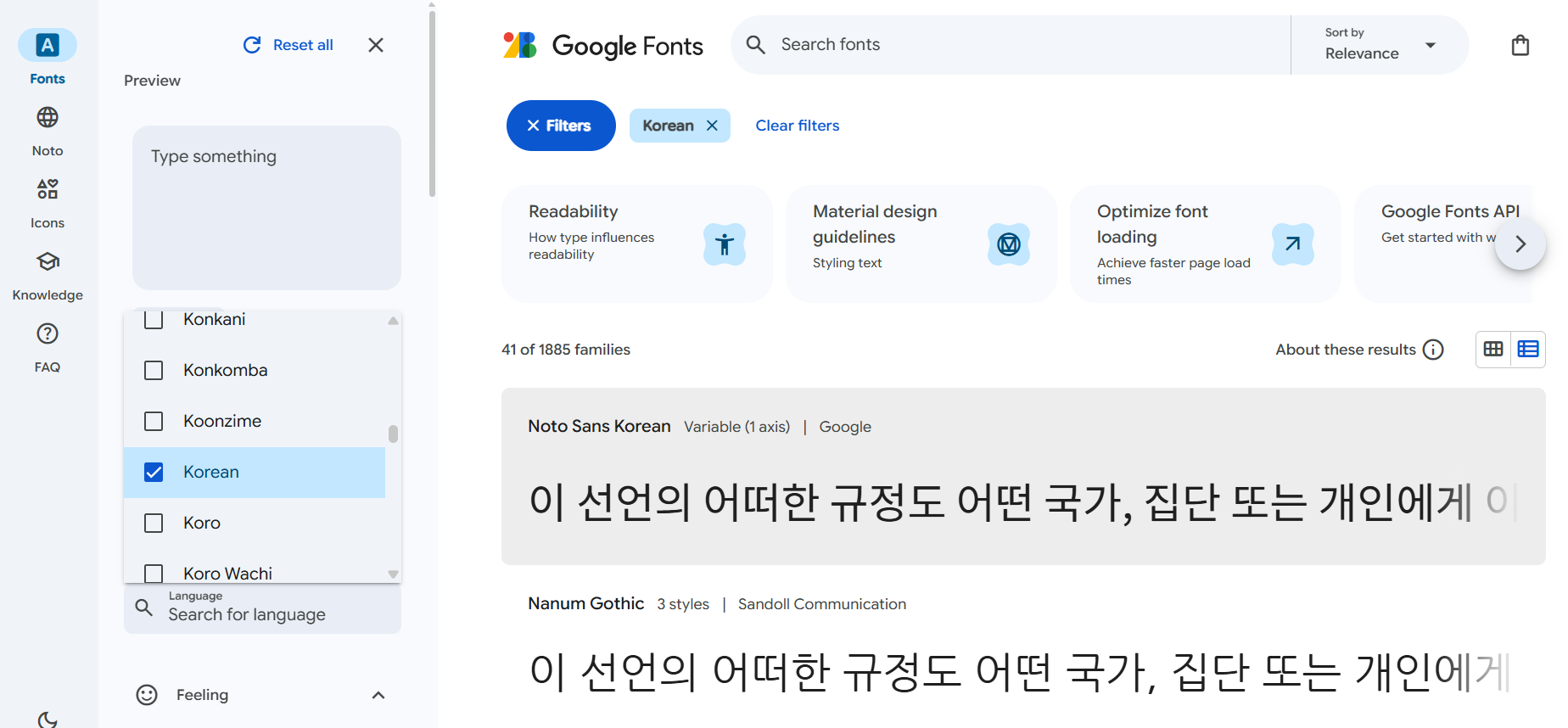Open Optimize font loading card
The image size is (1568, 728).
(1206, 244)
